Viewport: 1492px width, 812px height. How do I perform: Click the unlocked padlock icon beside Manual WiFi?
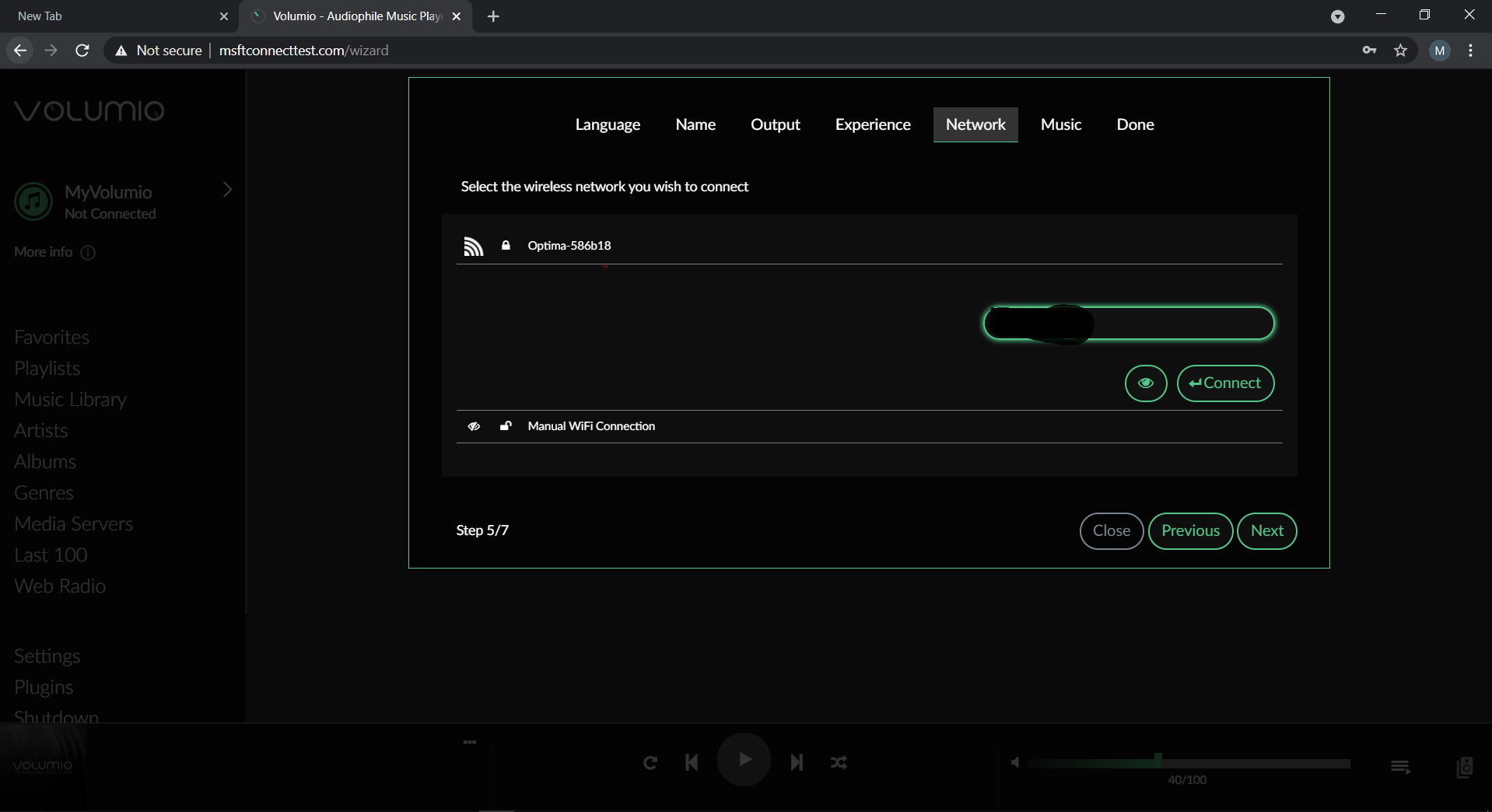tap(506, 425)
